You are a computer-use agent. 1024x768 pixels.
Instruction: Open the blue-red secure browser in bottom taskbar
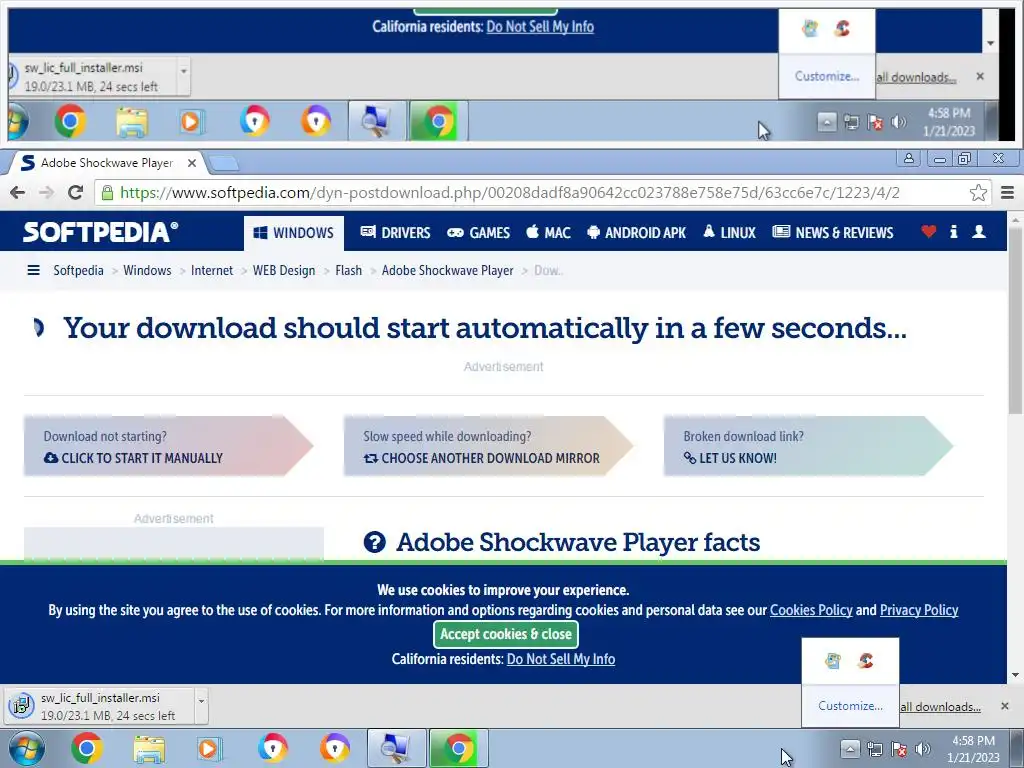point(272,748)
